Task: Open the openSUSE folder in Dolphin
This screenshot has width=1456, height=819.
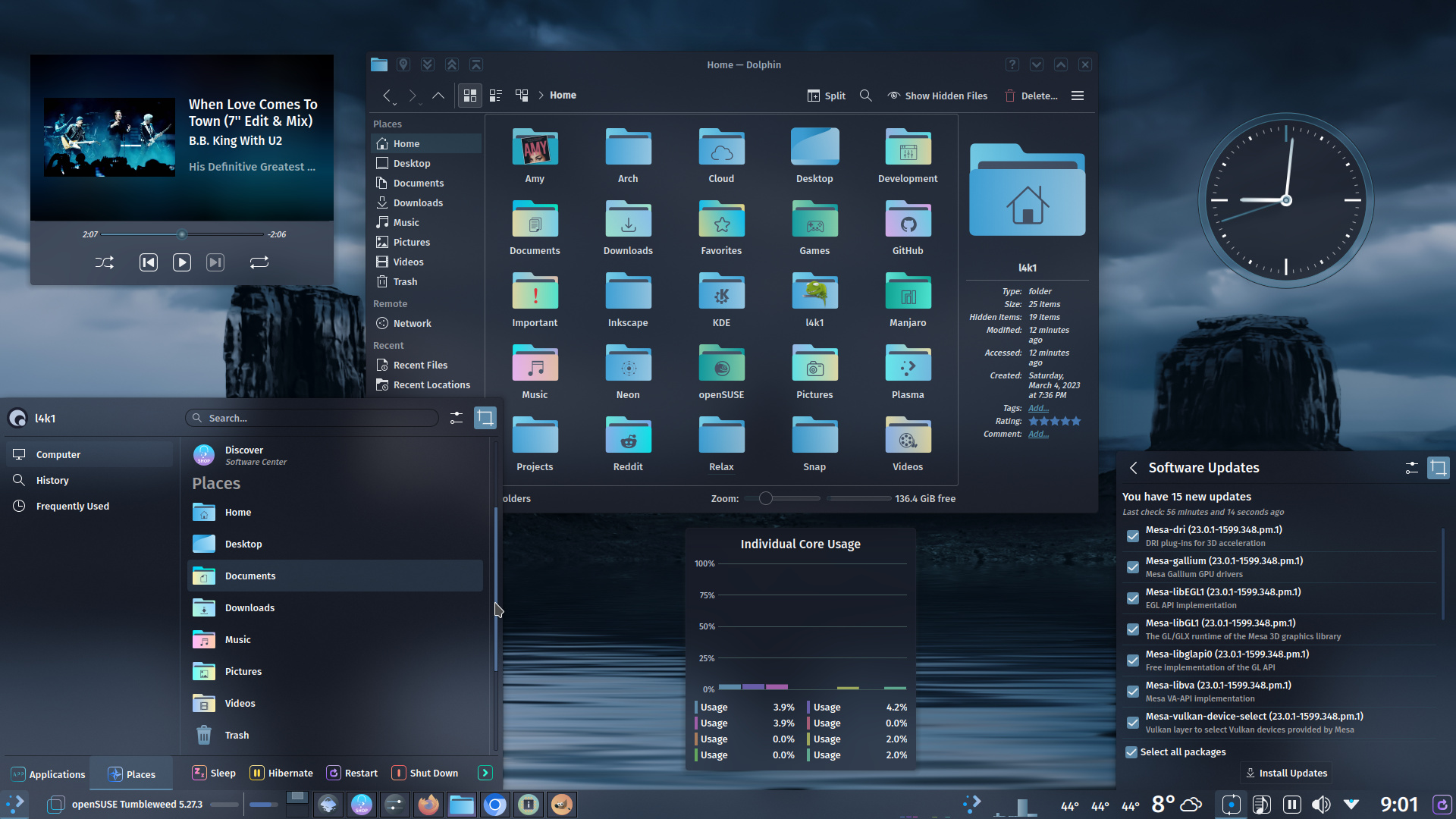Action: (721, 372)
